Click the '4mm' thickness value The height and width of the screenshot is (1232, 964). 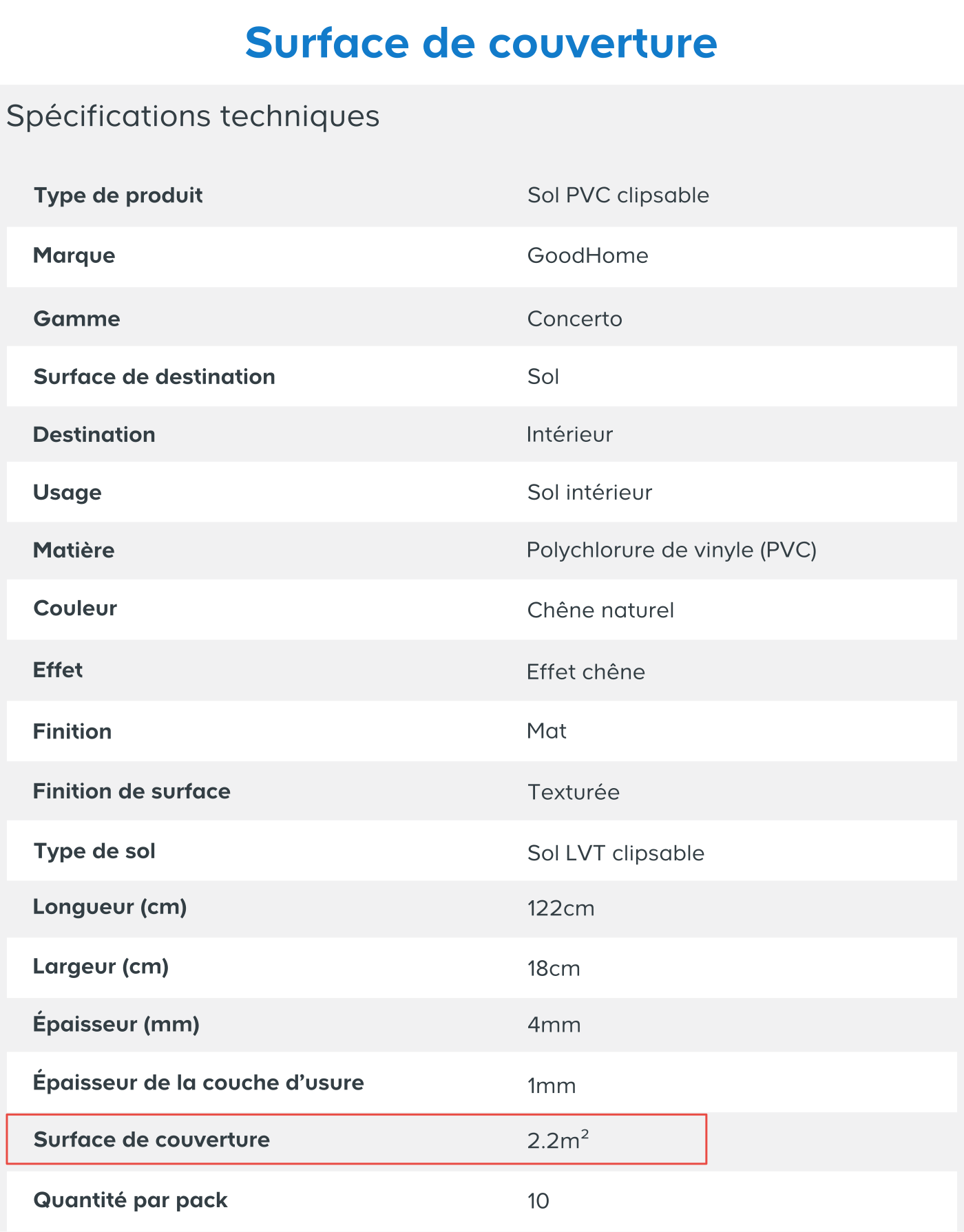coord(554,1025)
